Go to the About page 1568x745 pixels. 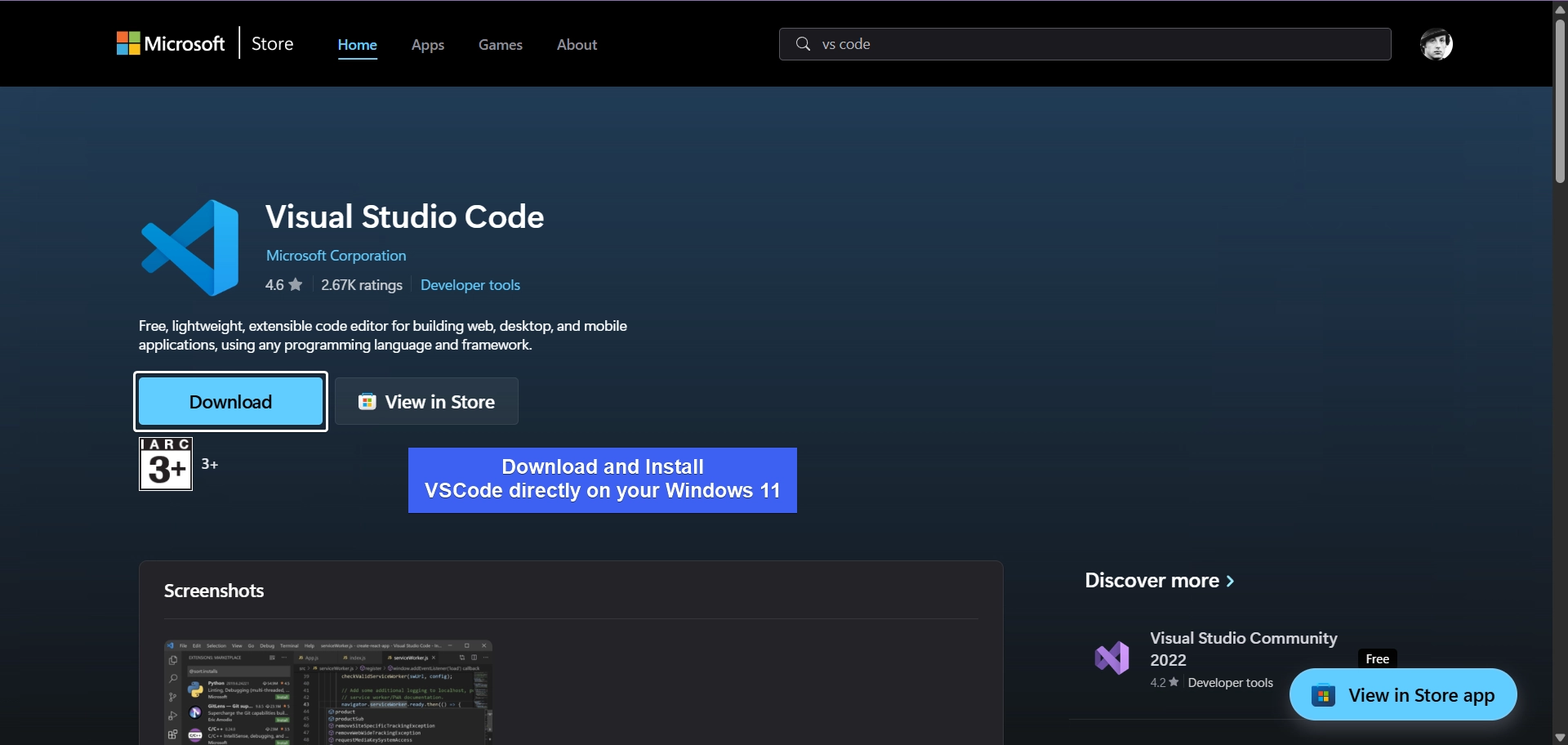tap(577, 45)
